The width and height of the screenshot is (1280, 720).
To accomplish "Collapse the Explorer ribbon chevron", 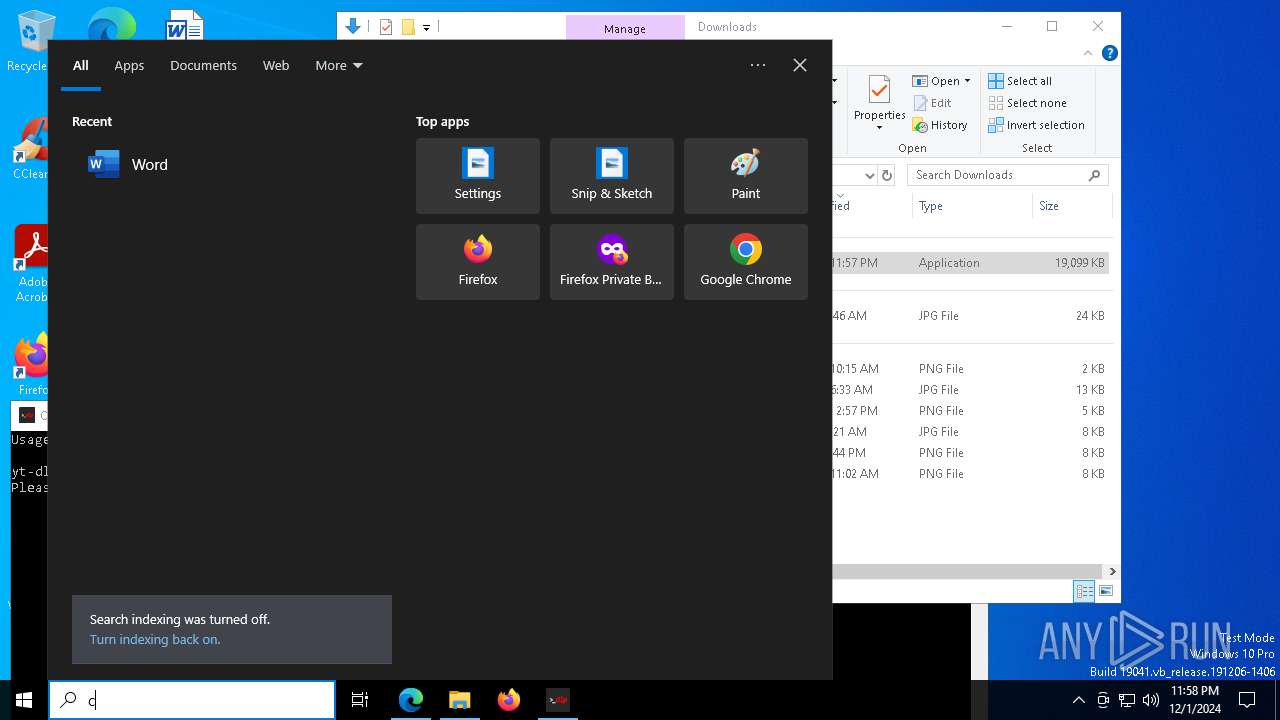I will click(x=1088, y=53).
